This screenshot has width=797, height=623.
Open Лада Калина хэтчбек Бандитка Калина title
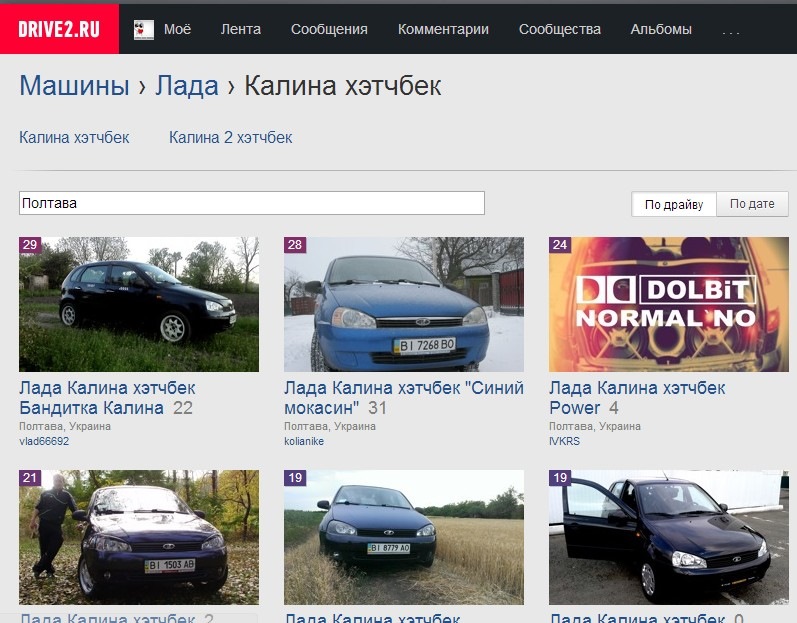[x=107, y=398]
